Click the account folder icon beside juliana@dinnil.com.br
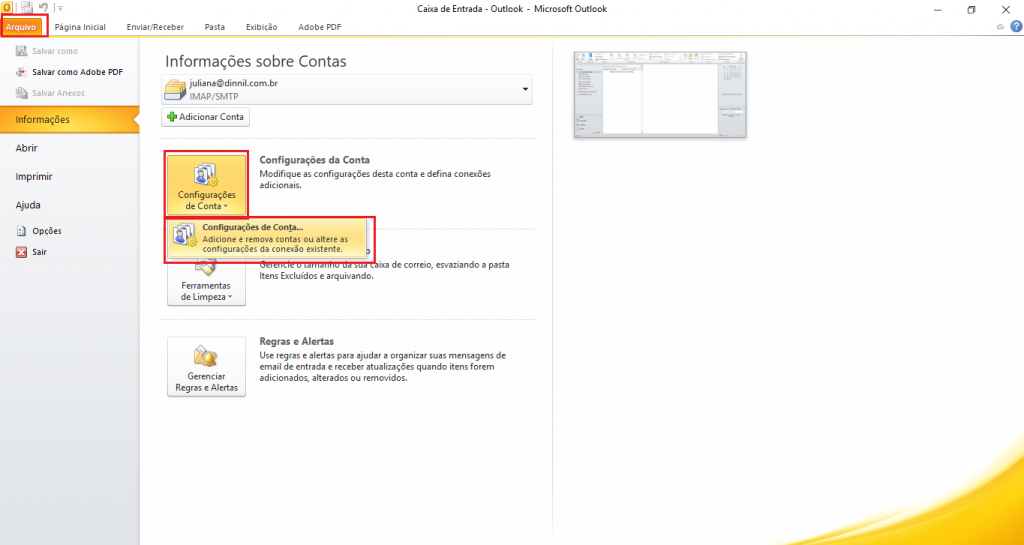1024x545 pixels. (x=175, y=89)
